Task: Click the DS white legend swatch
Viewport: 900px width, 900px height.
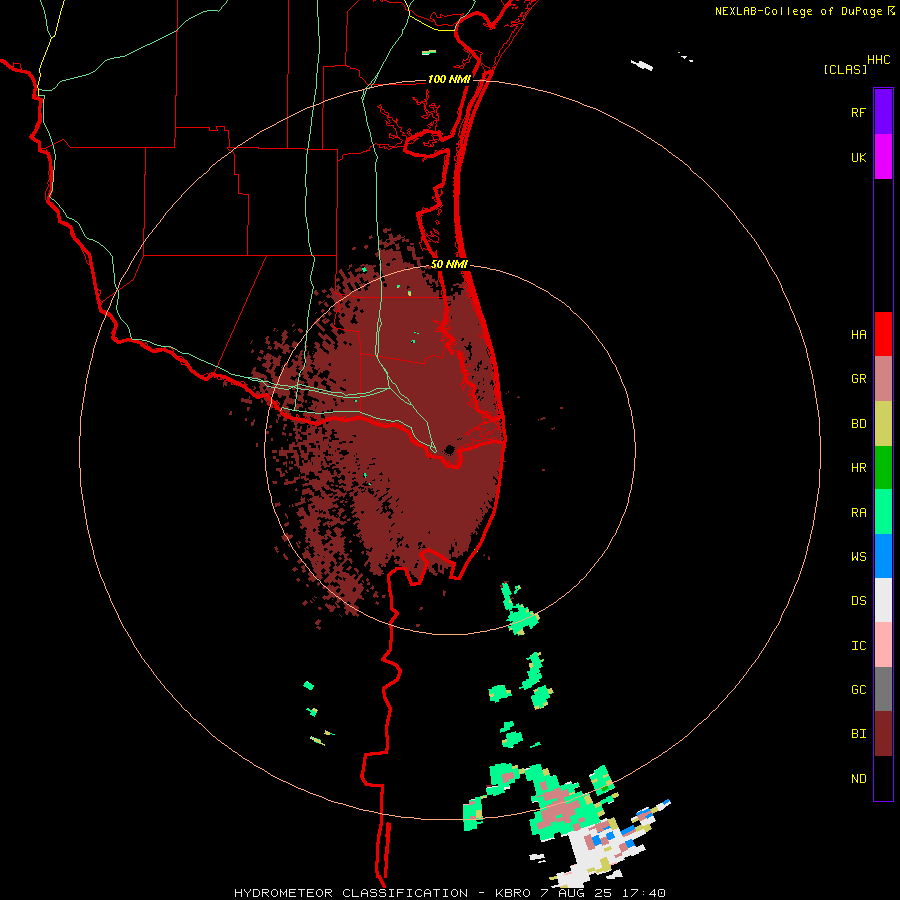Action: pyautogui.click(x=883, y=600)
